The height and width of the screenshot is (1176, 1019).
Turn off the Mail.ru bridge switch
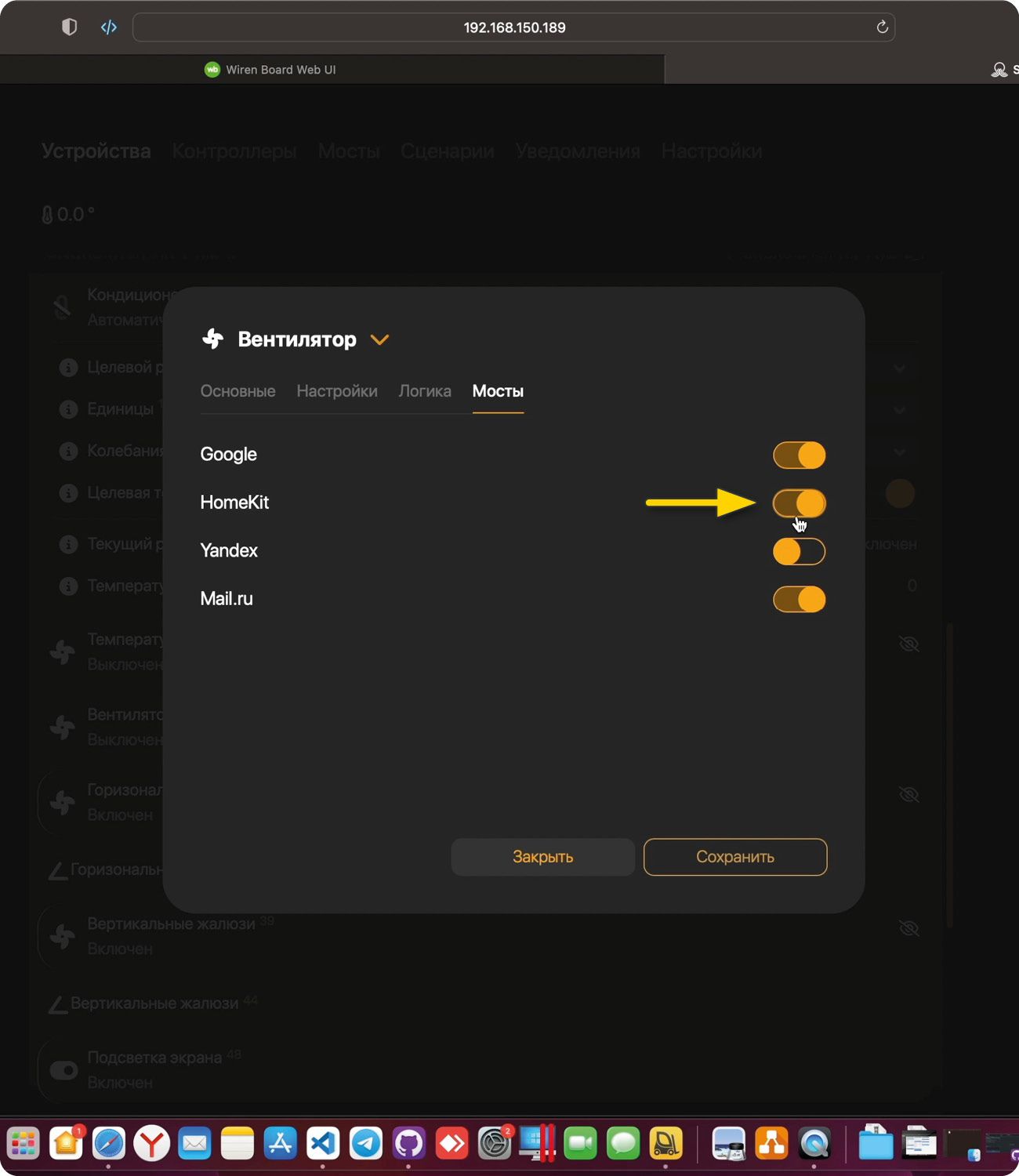799,600
